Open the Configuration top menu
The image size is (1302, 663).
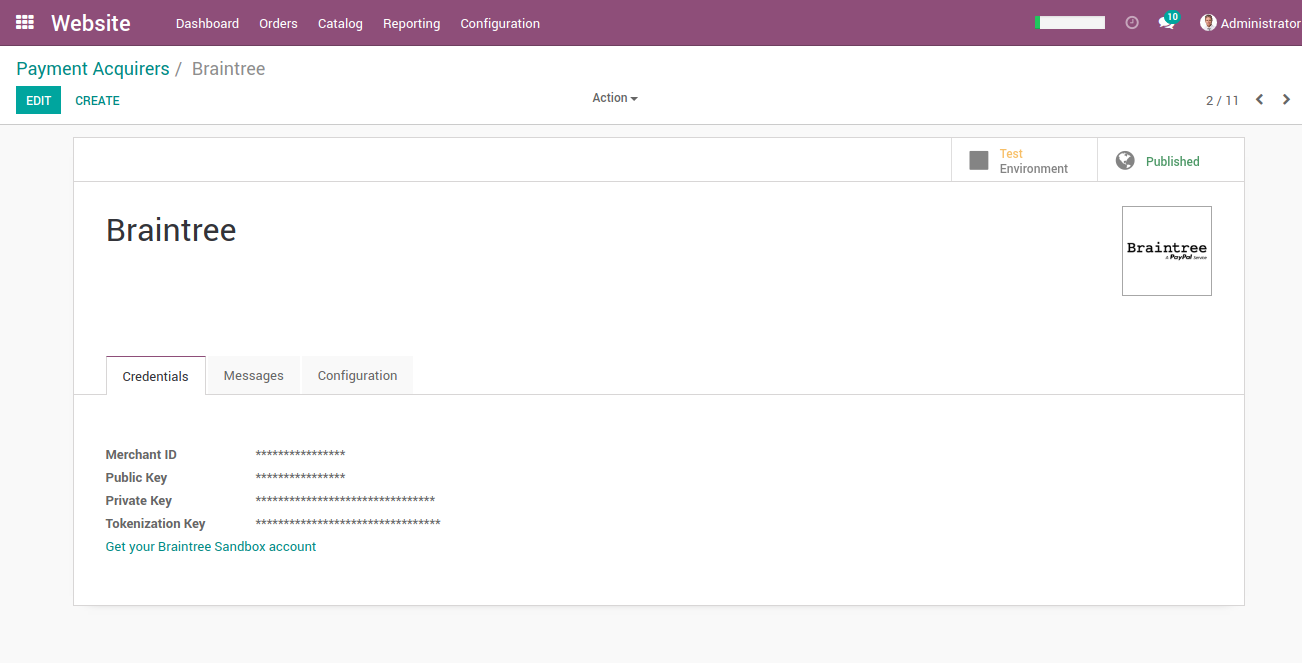coord(500,23)
